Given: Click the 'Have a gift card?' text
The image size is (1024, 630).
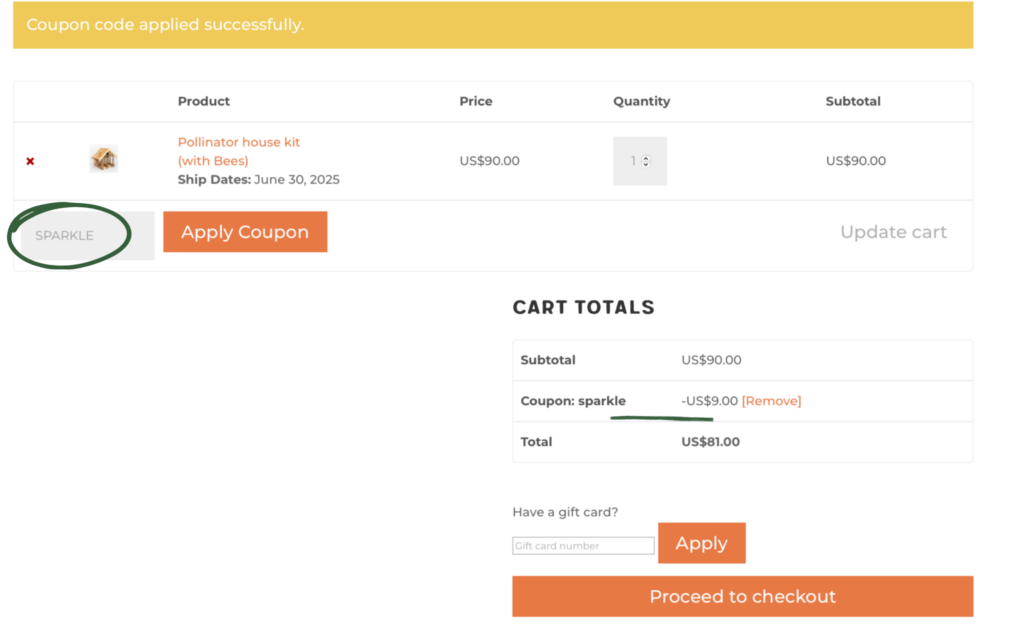Looking at the screenshot, I should click(565, 512).
